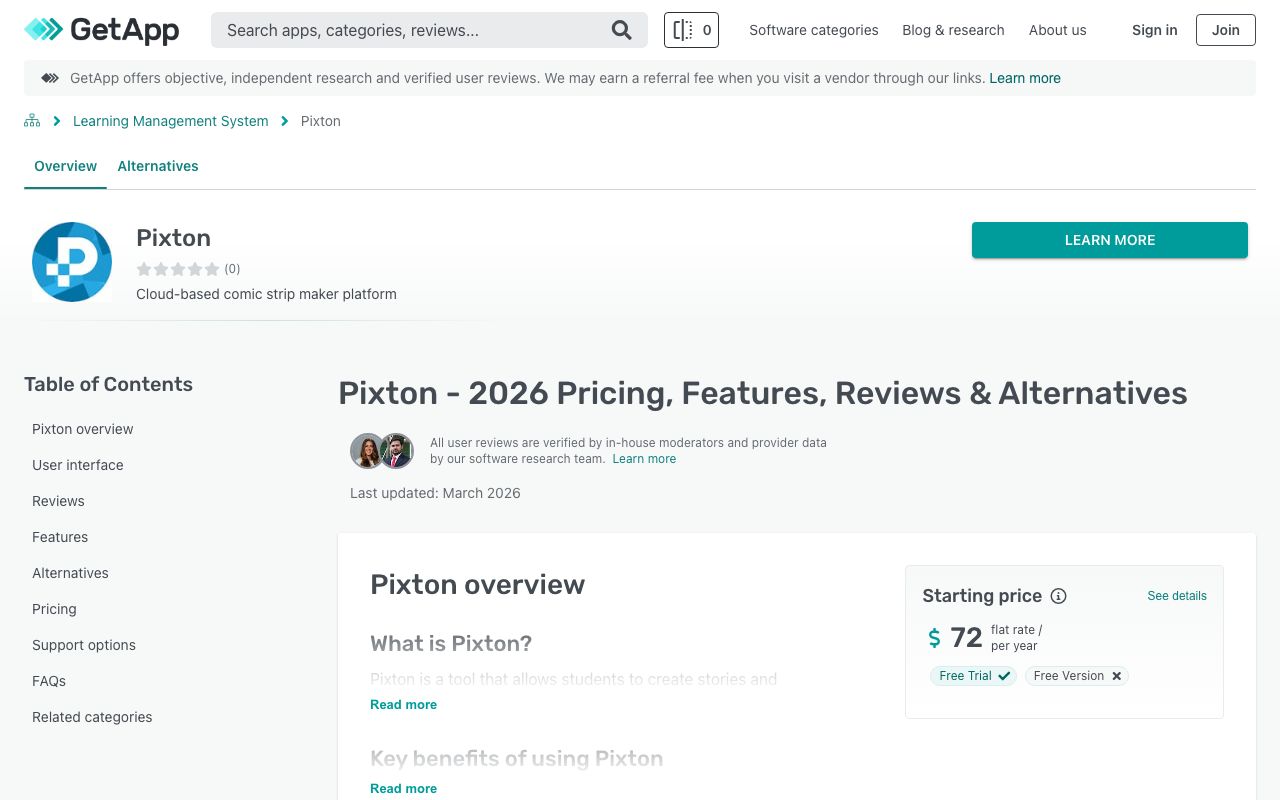Click the Last updated March 2026 text
Viewport: 1280px width, 800px height.
click(435, 493)
